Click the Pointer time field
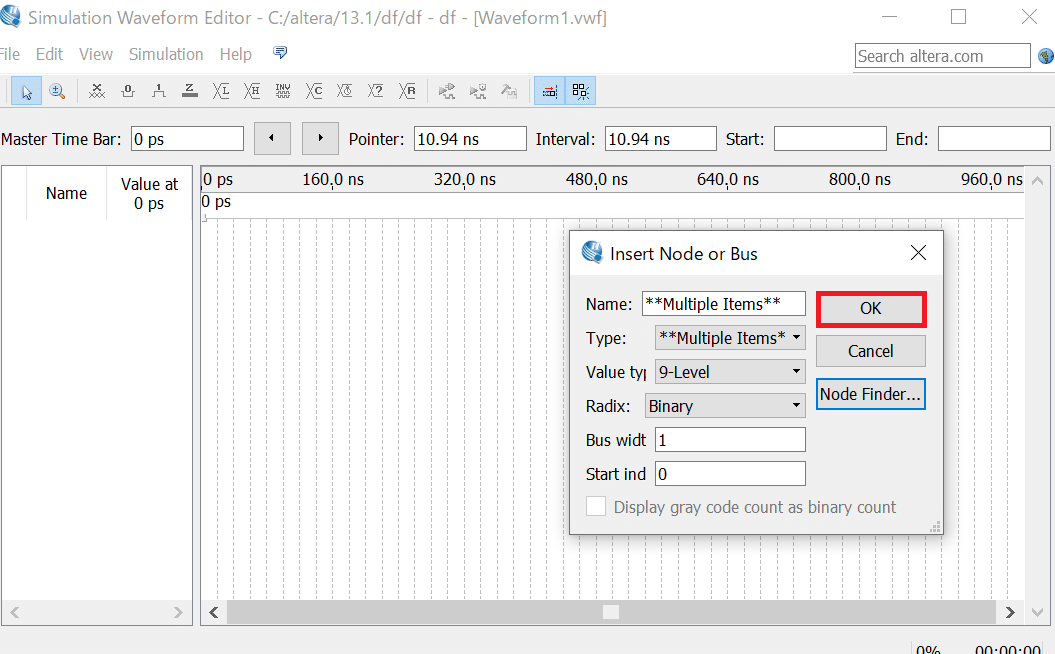 click(x=470, y=139)
